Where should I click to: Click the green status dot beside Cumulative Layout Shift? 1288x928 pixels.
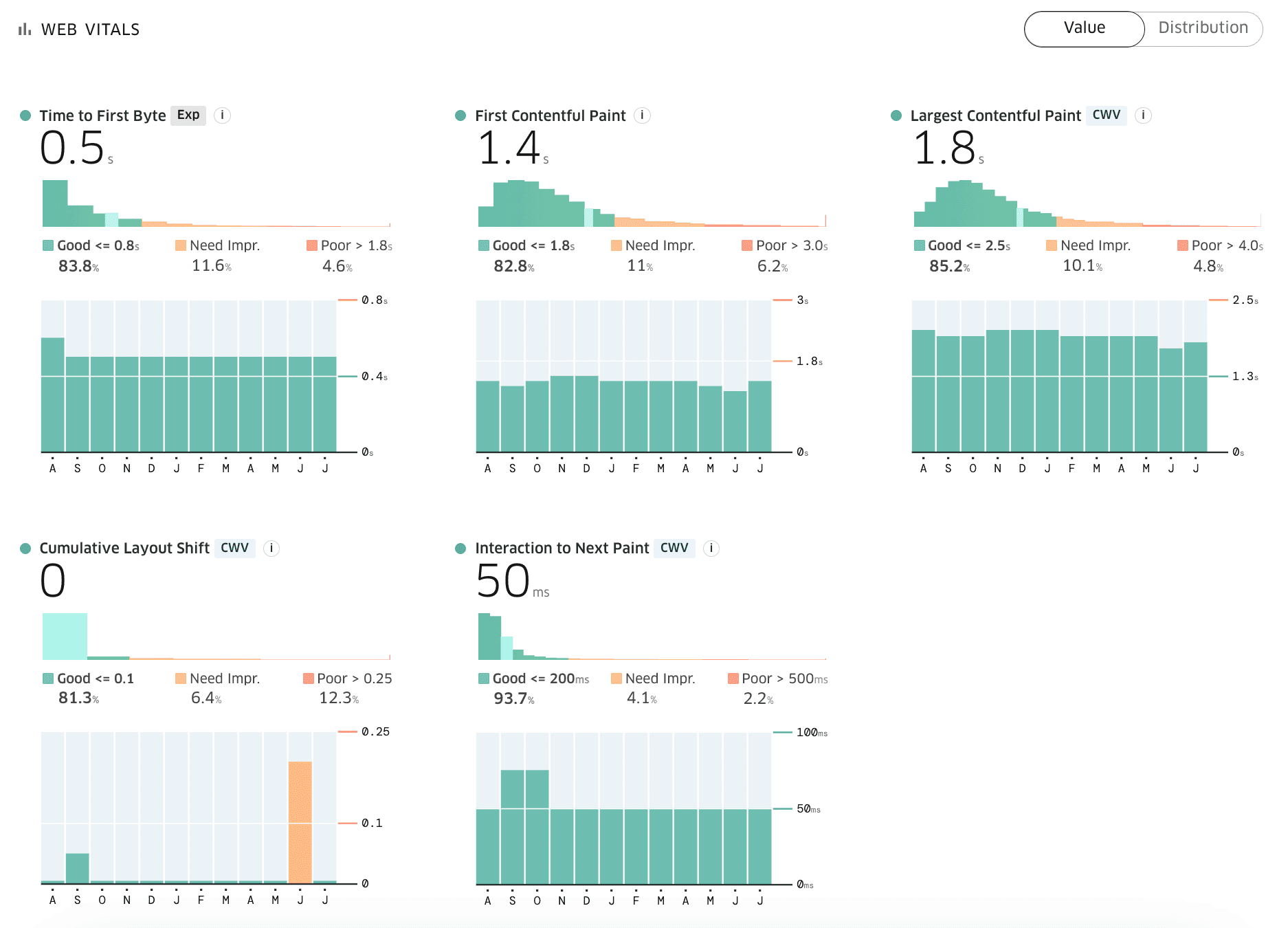click(x=25, y=549)
